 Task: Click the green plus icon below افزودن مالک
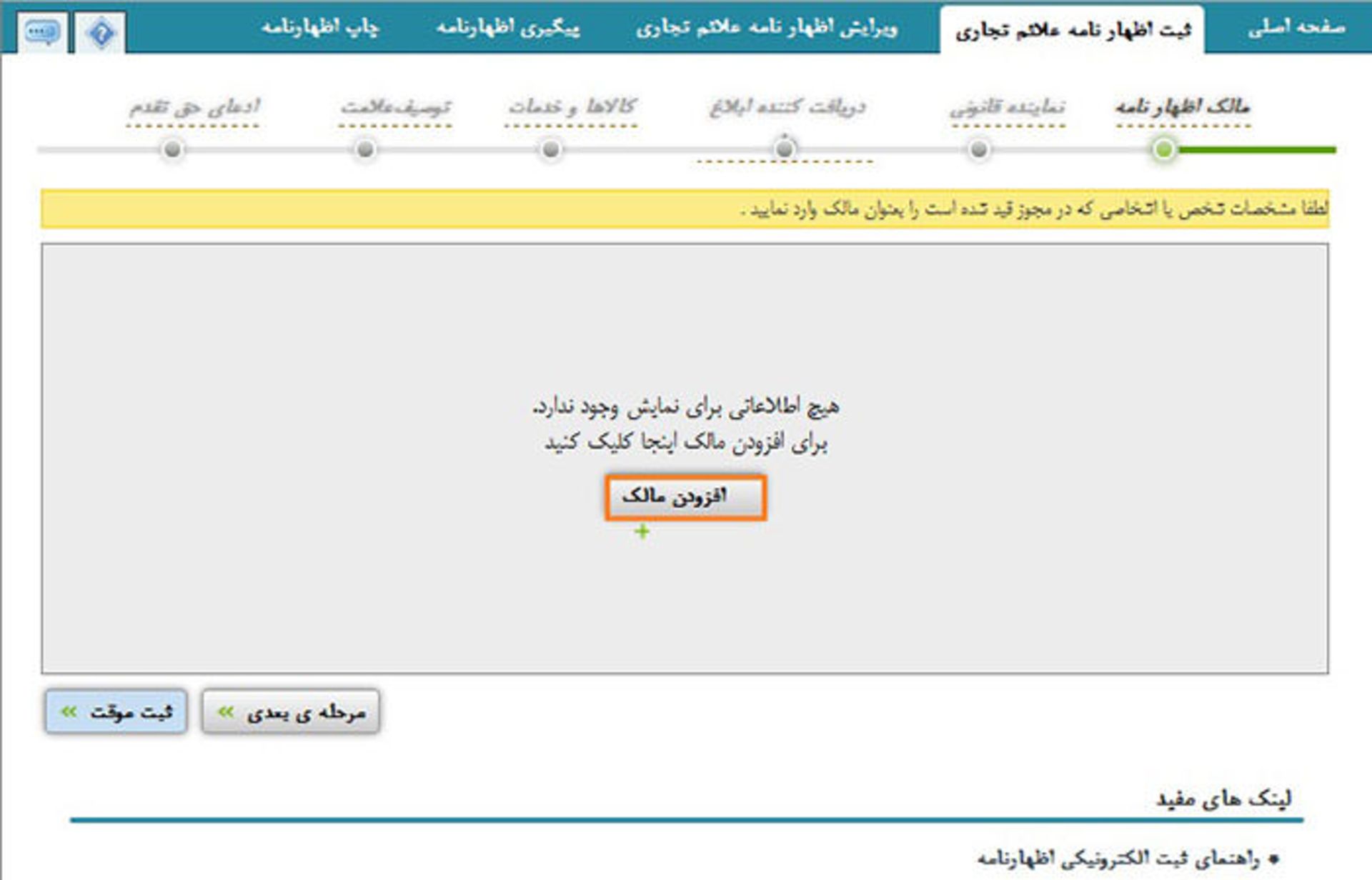[x=642, y=531]
